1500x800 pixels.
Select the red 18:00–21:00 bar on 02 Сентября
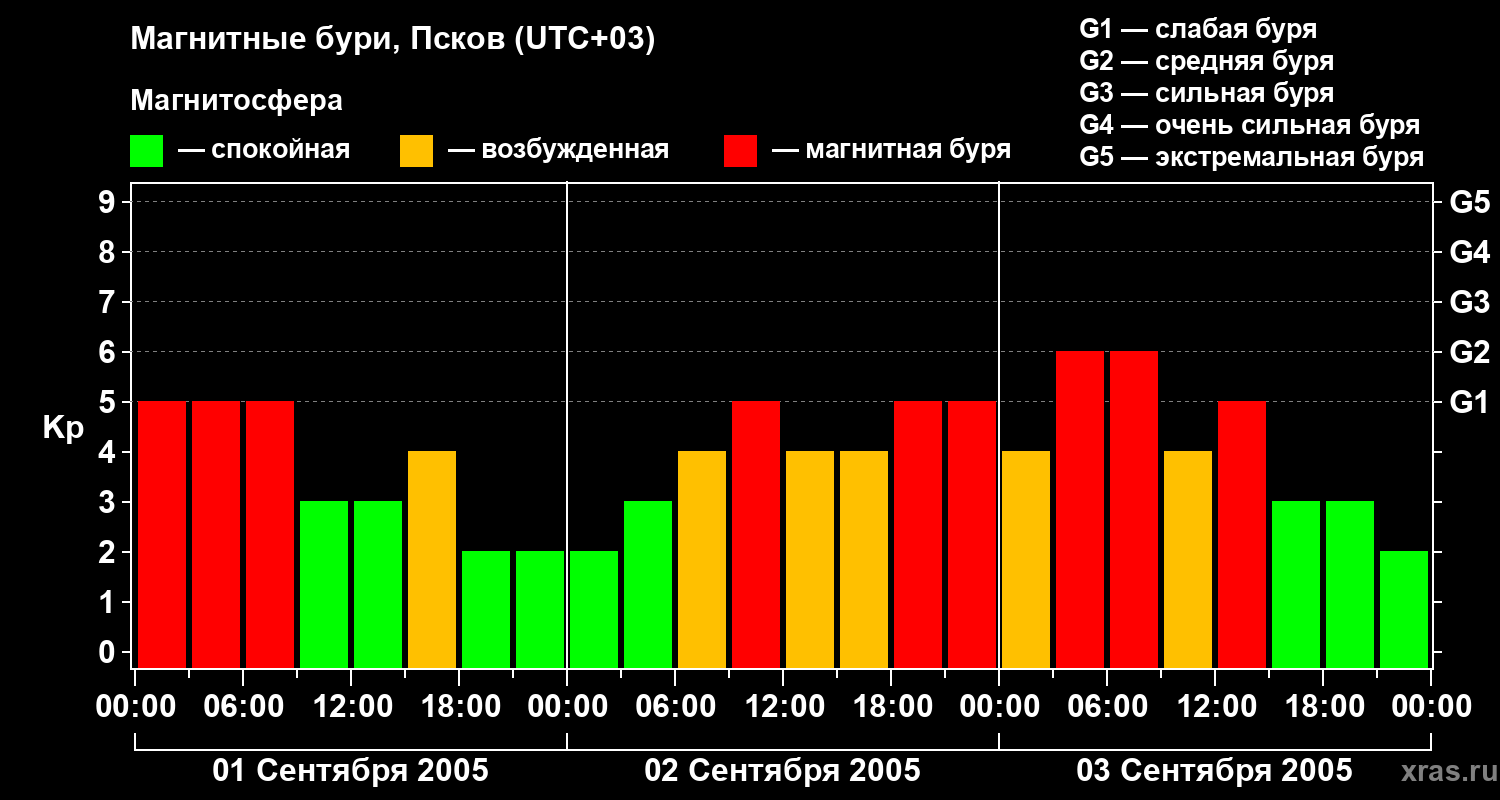tap(918, 534)
